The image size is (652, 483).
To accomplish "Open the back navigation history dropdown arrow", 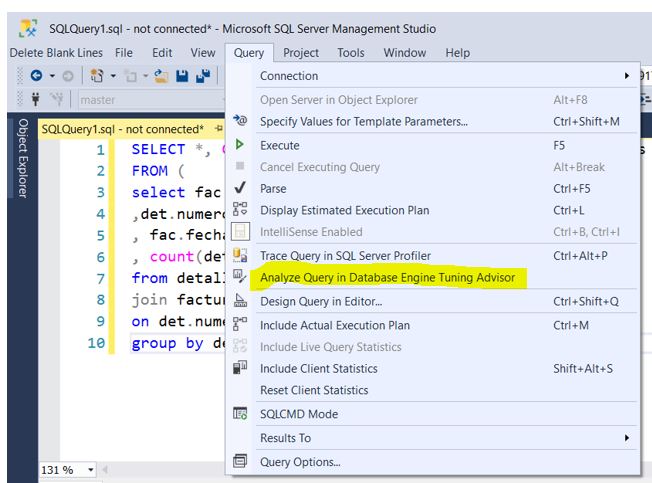I will click(52, 76).
